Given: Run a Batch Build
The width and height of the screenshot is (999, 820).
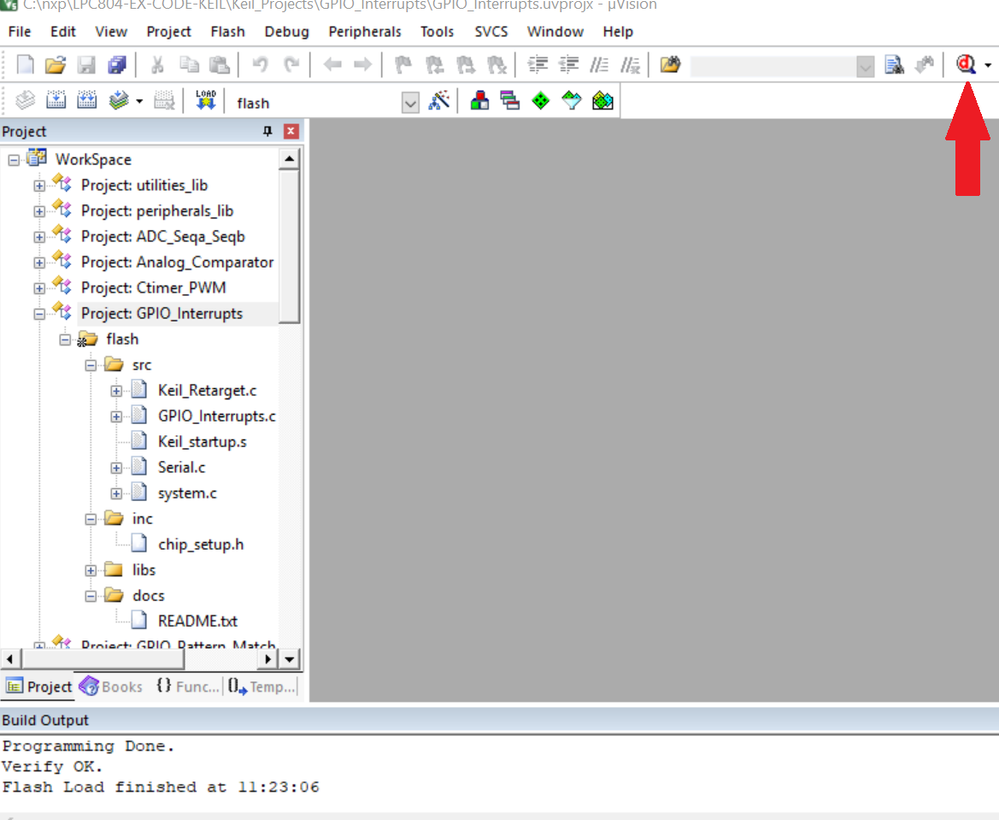Looking at the screenshot, I should click(119, 101).
